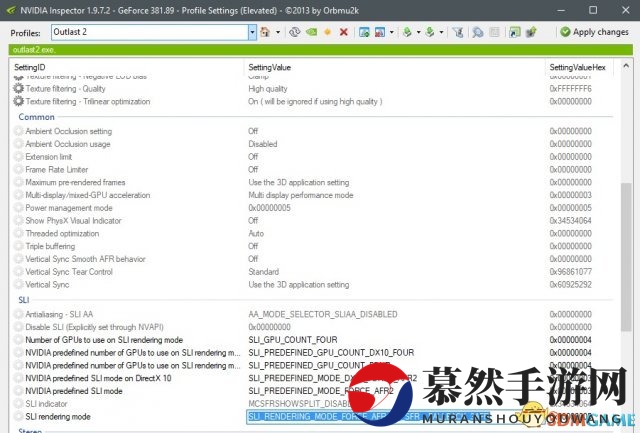Click the import profile icon
Viewport: 640px width, 433px height.
coord(430,32)
